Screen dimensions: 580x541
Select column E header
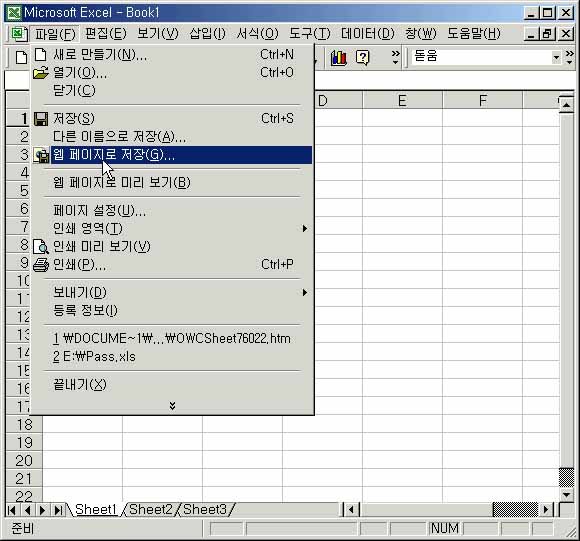tap(402, 100)
